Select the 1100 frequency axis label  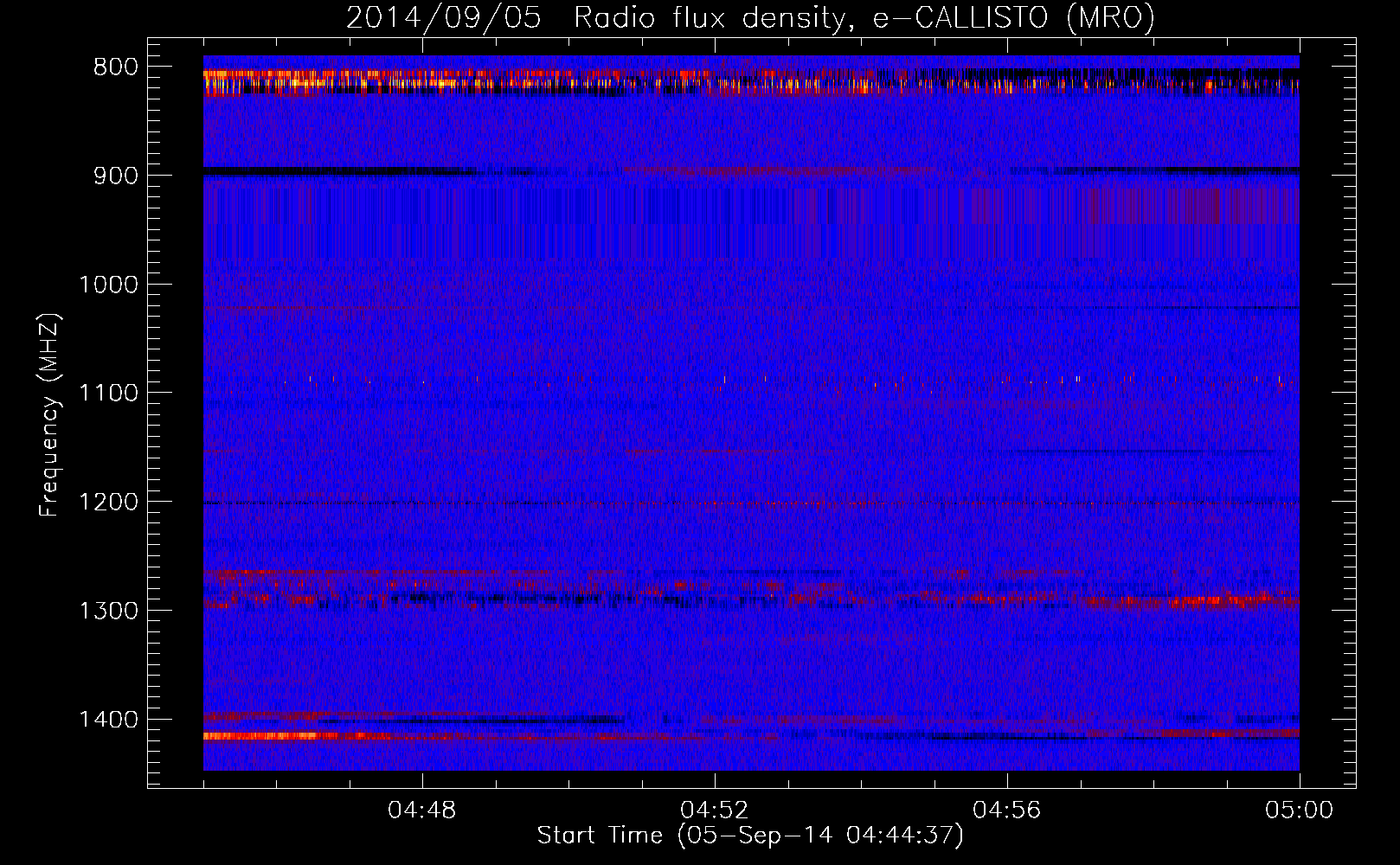108,394
